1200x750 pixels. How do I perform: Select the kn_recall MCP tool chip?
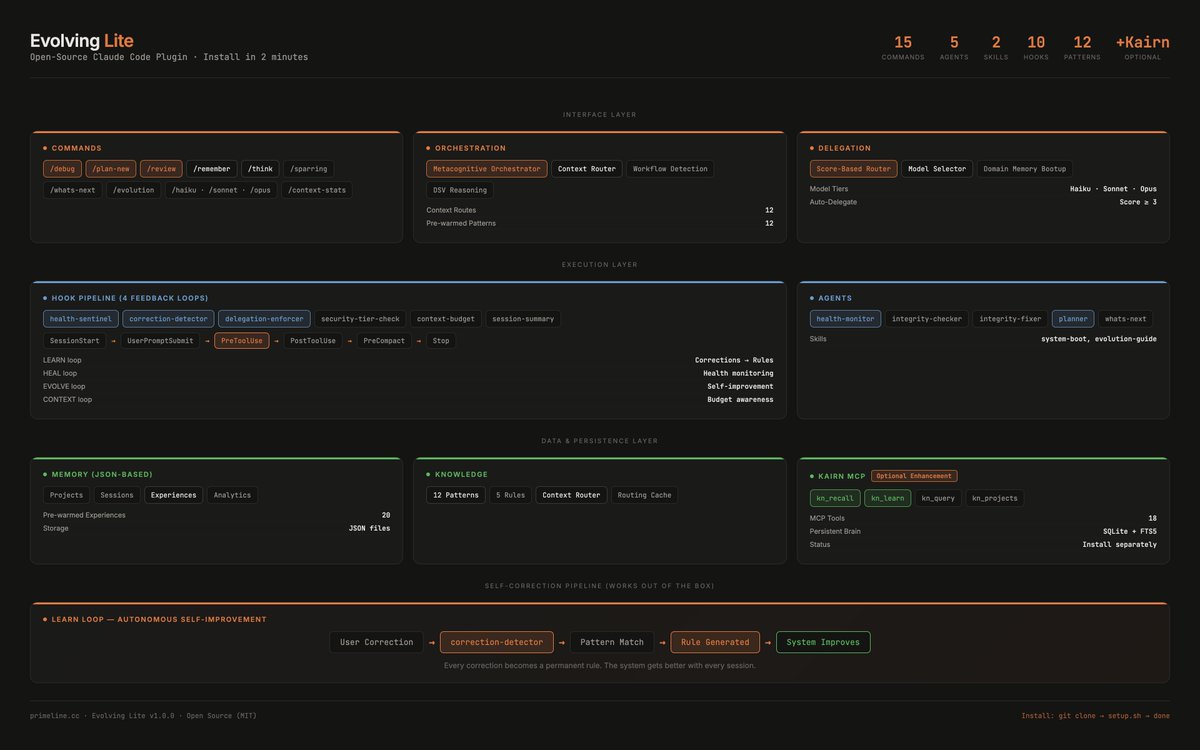[835, 498]
